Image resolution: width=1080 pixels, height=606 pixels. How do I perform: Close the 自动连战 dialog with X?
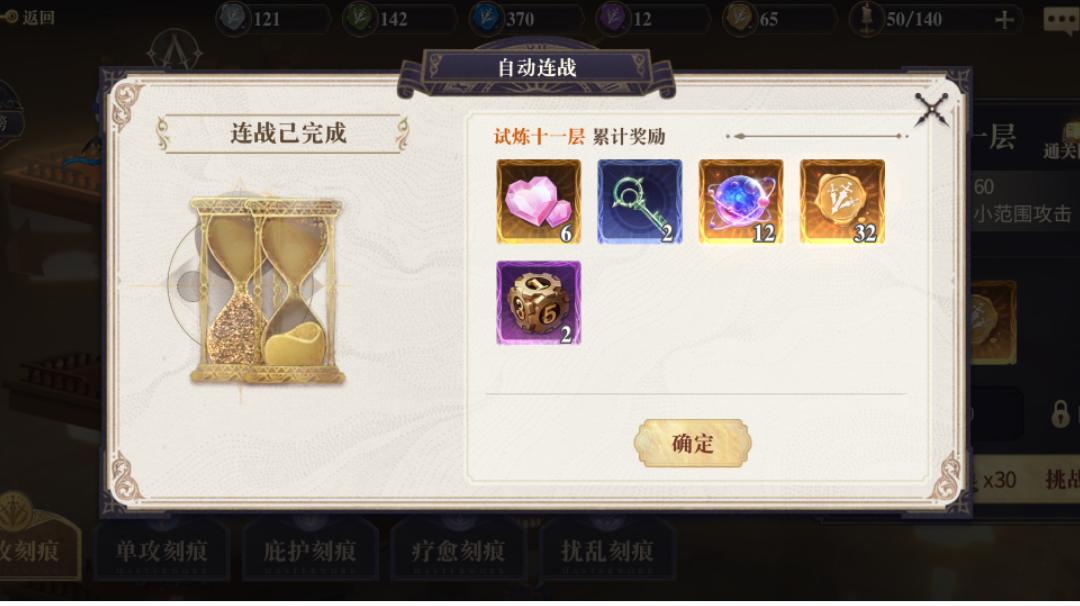(x=931, y=109)
